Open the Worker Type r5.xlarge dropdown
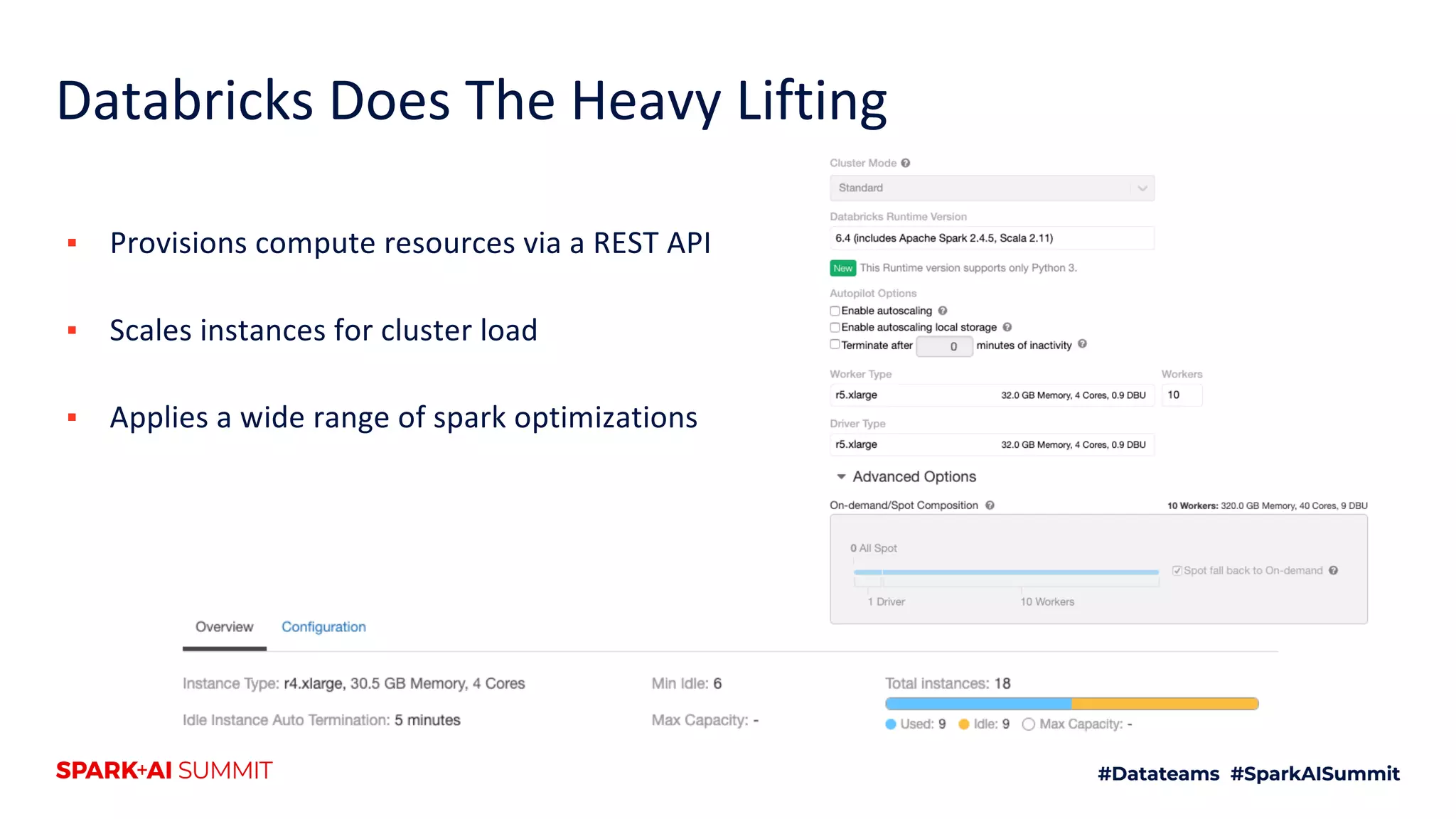This screenshot has height=819, width=1456. [992, 395]
